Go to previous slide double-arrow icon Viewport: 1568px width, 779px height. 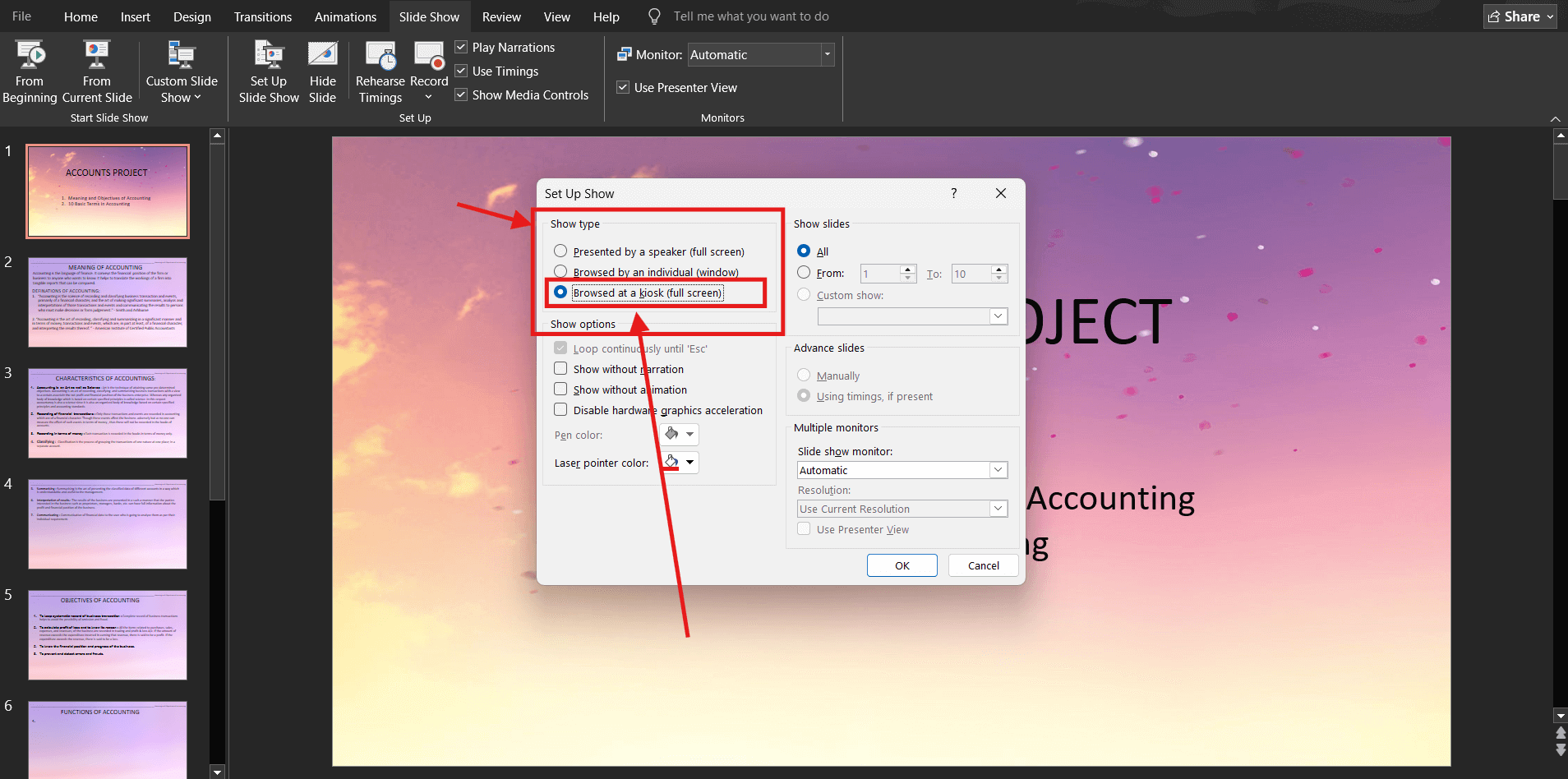(x=1561, y=733)
